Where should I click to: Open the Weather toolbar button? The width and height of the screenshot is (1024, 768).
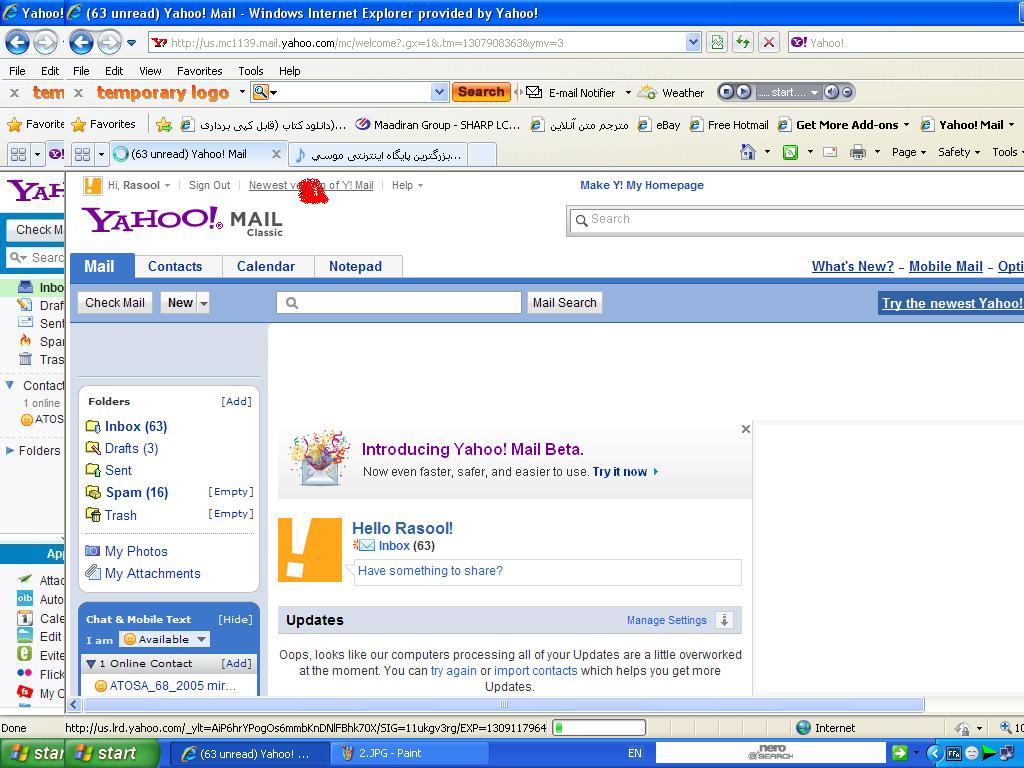click(x=671, y=93)
